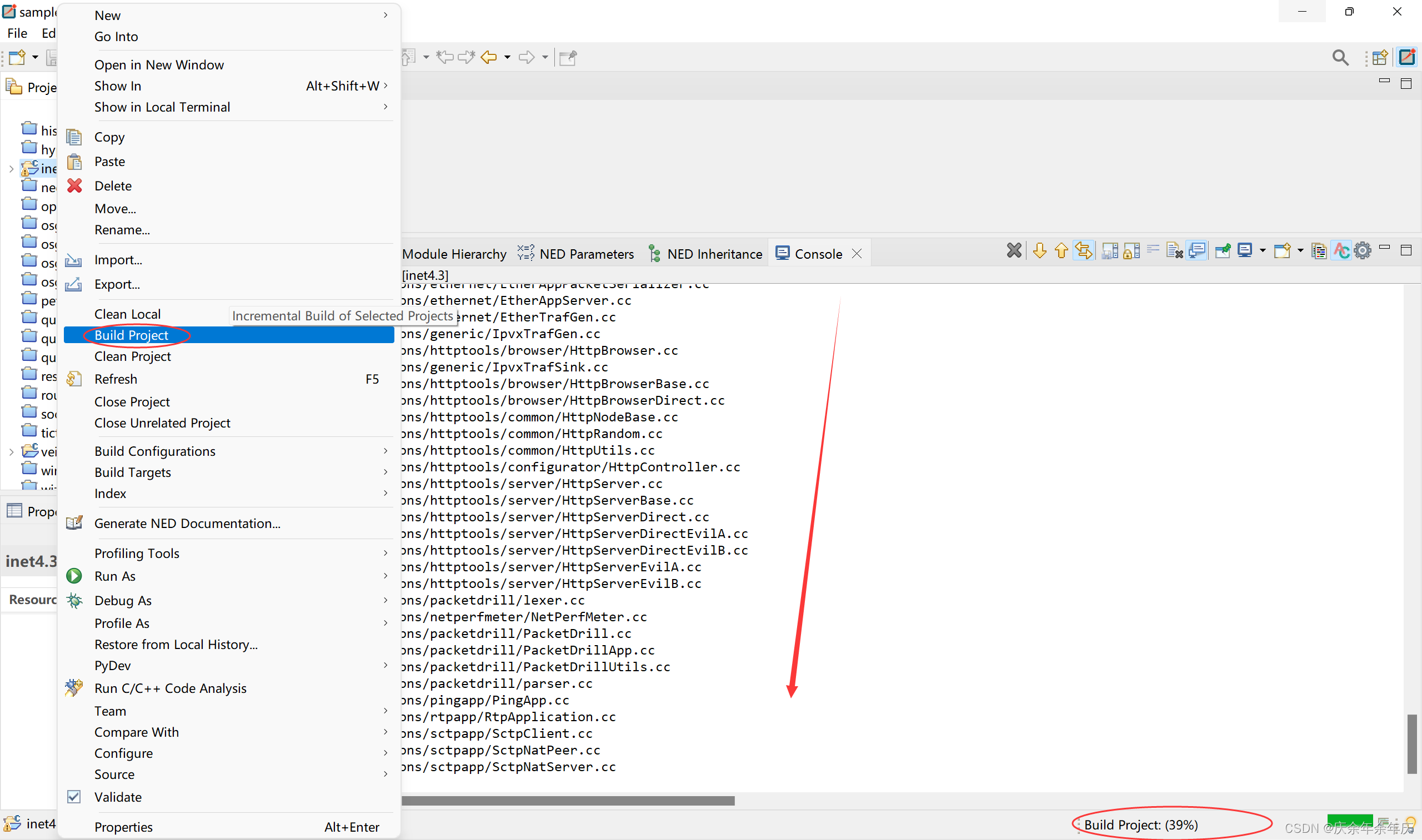This screenshot has width=1422, height=840.
Task: Click the NED Parameters tab icon
Action: tap(525, 253)
